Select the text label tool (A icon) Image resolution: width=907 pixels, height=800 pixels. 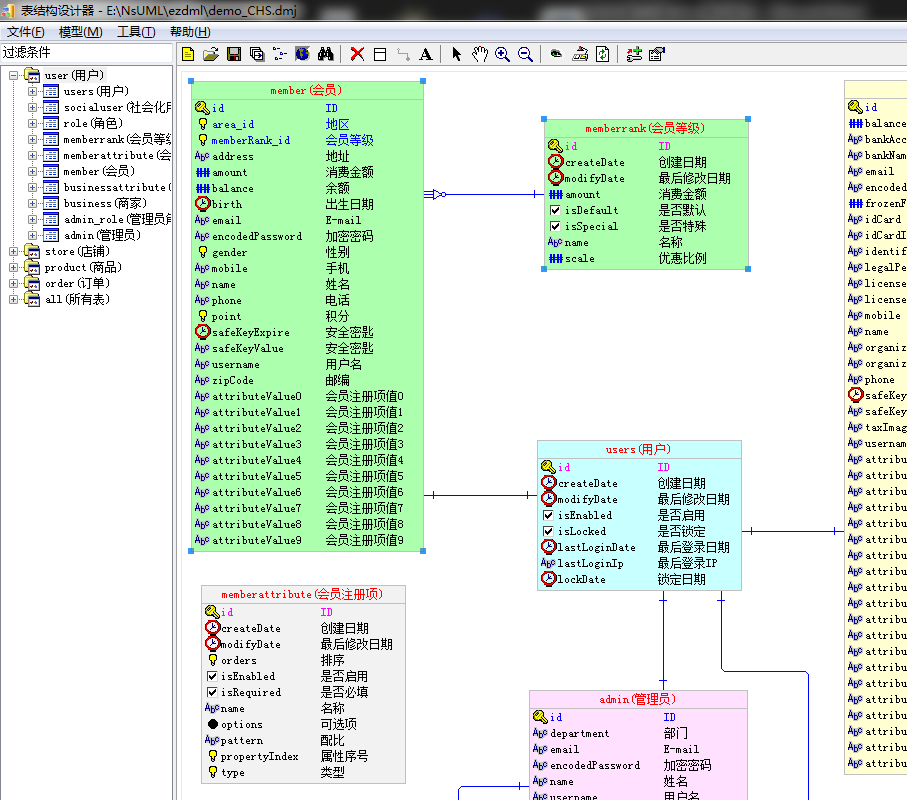(424, 54)
